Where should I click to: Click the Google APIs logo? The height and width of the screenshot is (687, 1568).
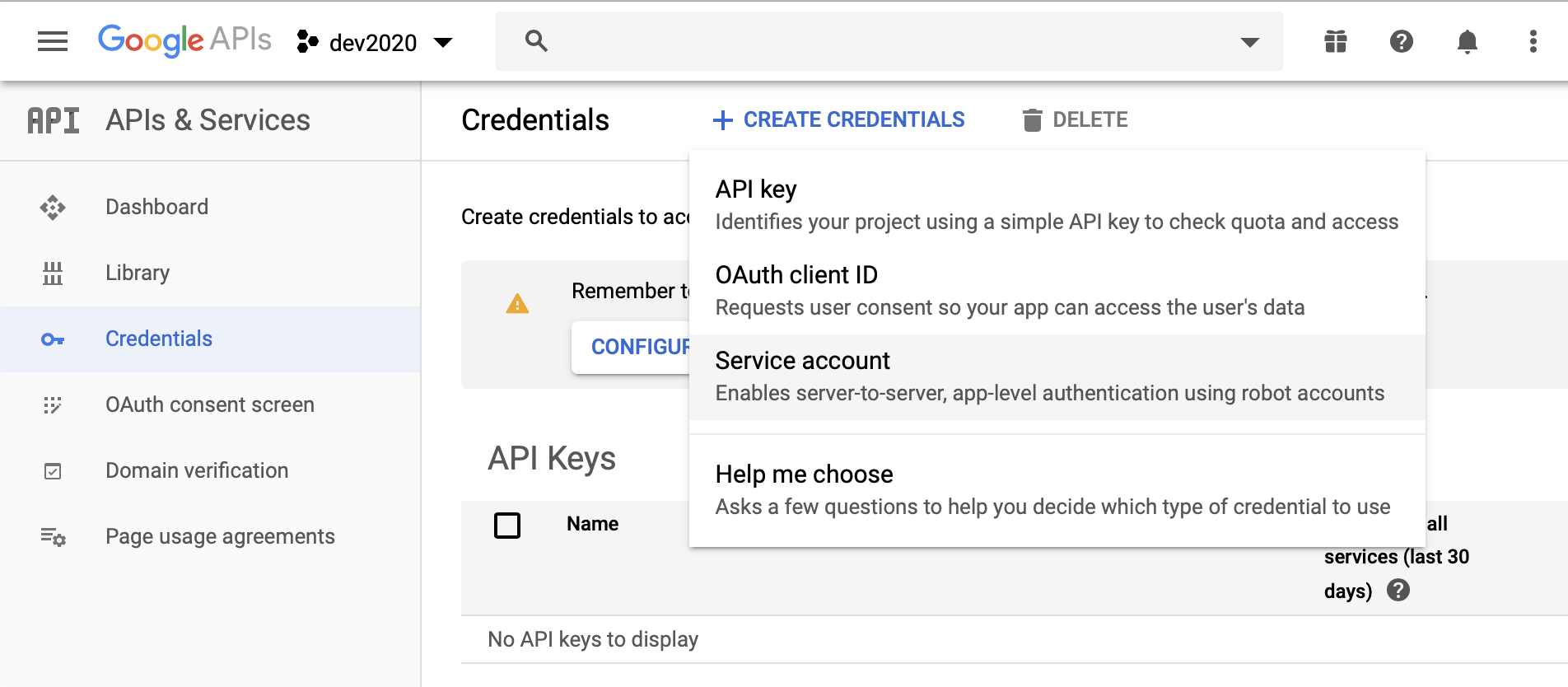(184, 40)
